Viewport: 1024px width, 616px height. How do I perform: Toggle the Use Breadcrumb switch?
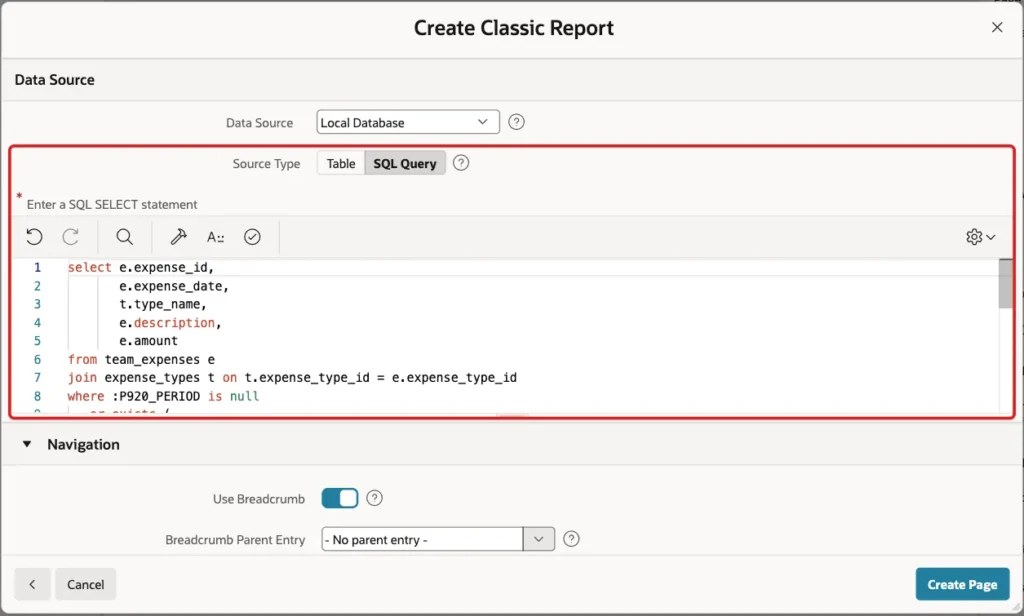tap(340, 498)
